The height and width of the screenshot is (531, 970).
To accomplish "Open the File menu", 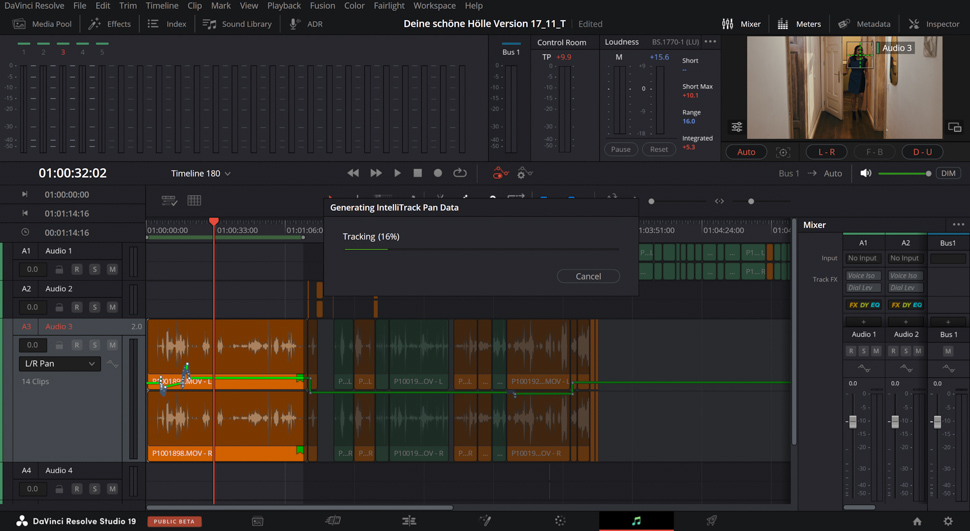I will tap(80, 6).
